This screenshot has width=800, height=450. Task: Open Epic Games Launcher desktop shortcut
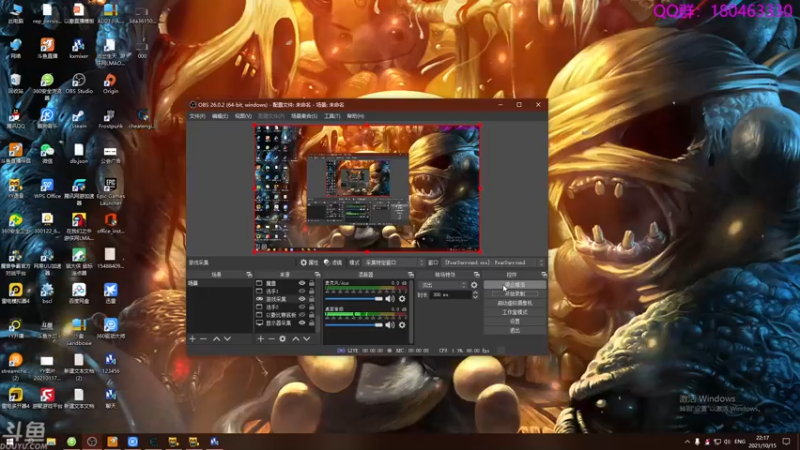[110, 192]
